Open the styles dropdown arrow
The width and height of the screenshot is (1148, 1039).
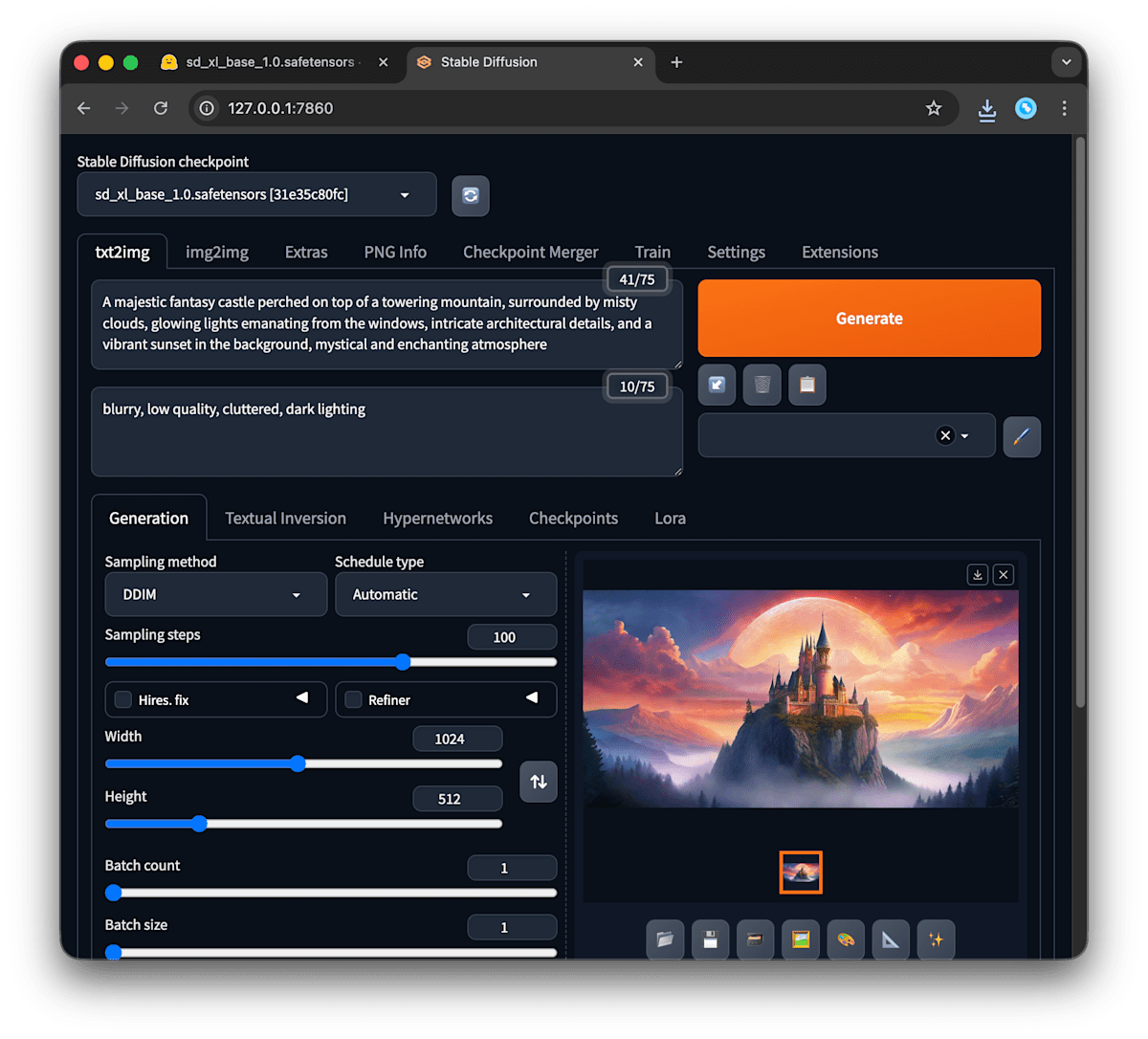[965, 436]
